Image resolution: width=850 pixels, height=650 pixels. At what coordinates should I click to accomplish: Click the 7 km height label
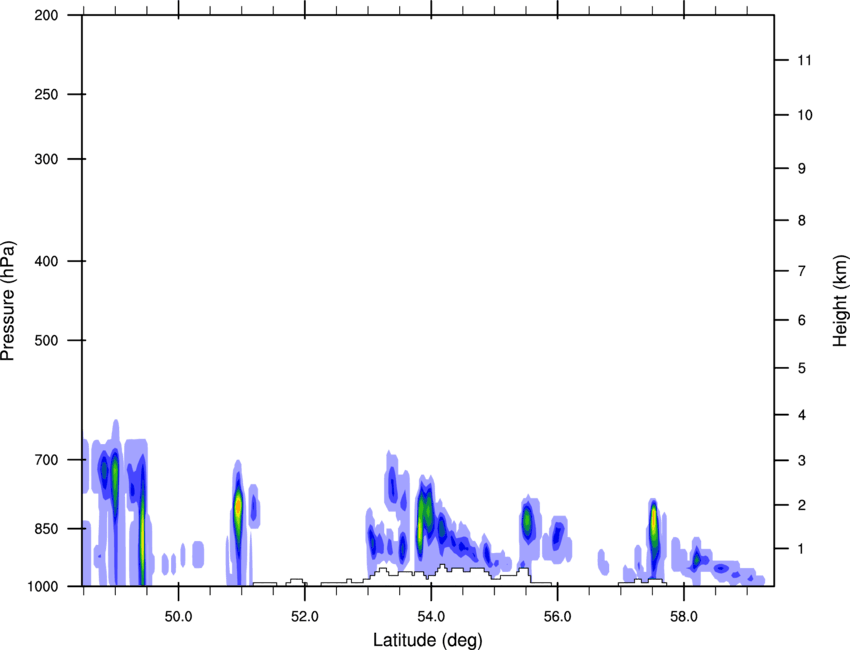(802, 271)
